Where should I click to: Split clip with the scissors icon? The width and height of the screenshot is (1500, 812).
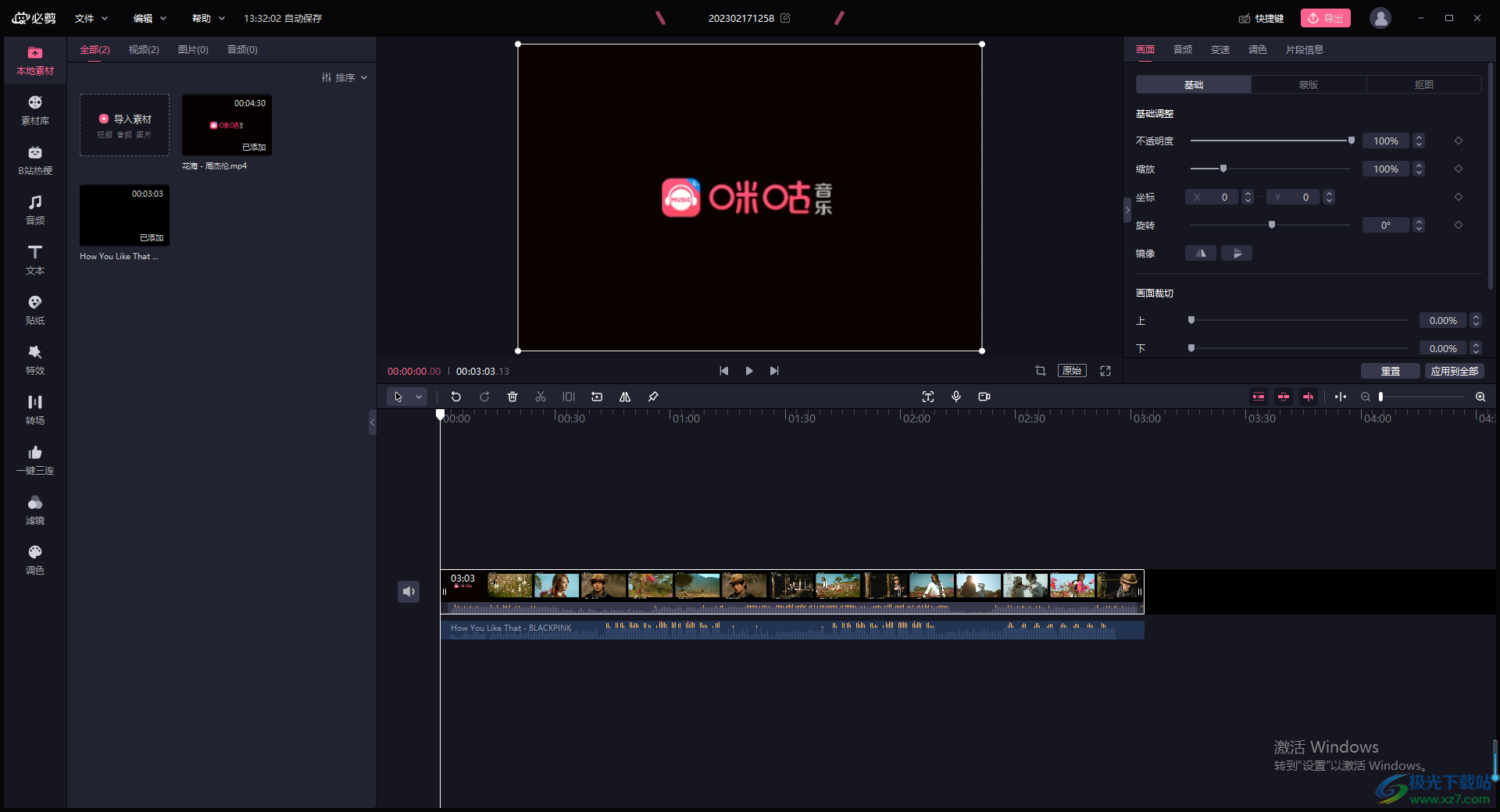tap(541, 397)
